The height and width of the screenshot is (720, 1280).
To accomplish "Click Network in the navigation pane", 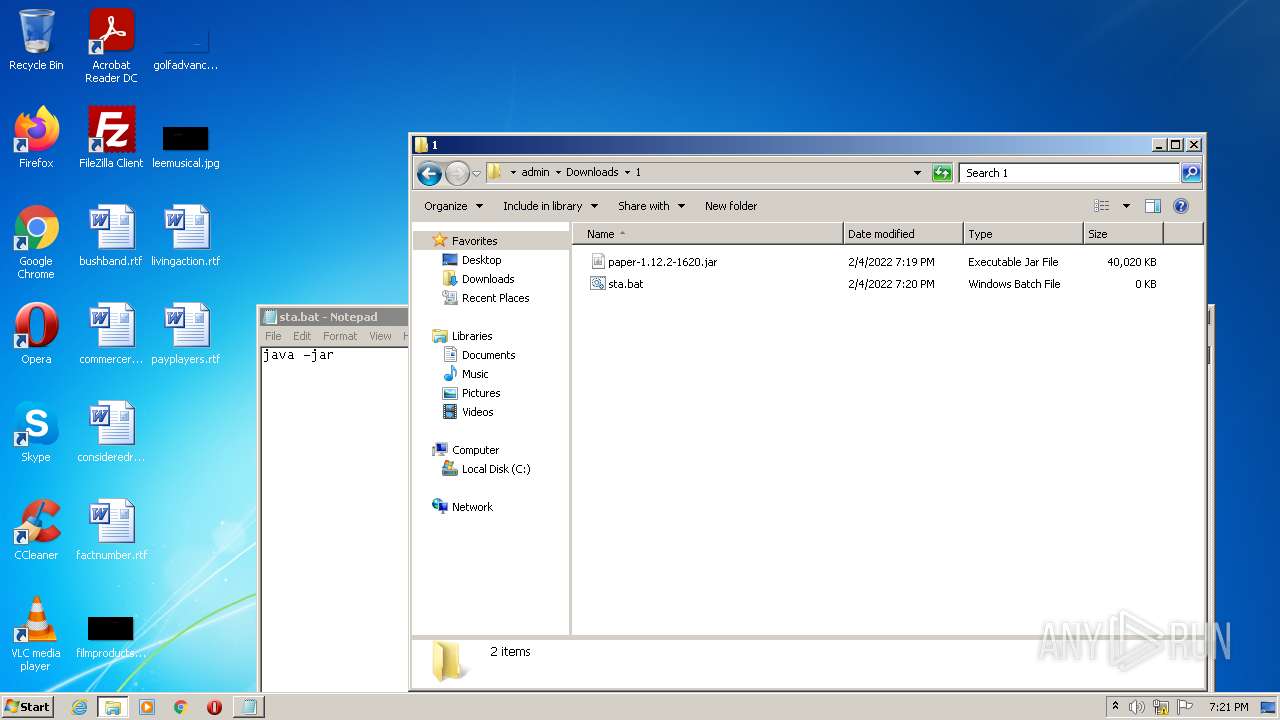I will coord(472,507).
